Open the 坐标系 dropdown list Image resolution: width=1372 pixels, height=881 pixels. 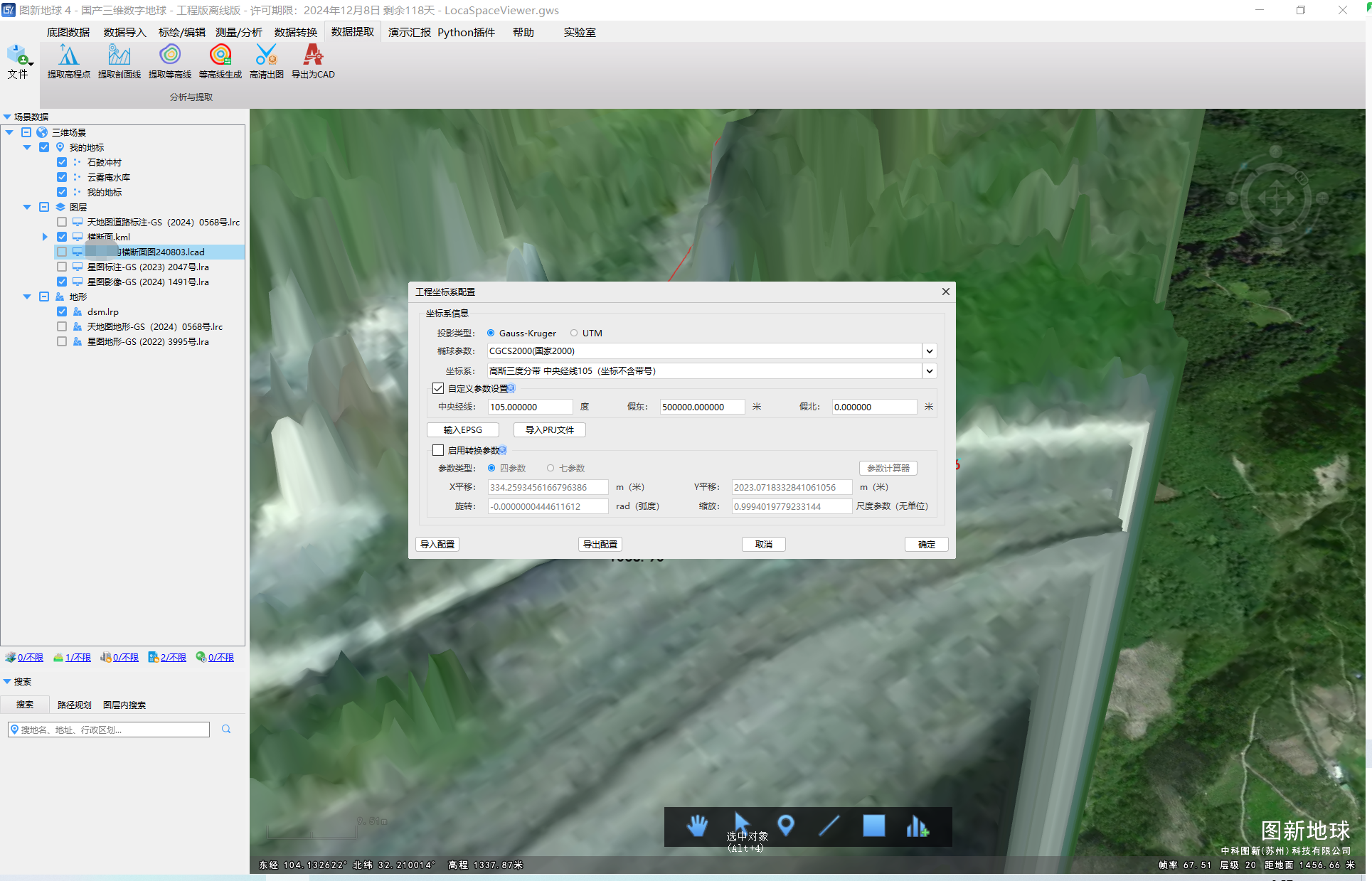pos(929,370)
